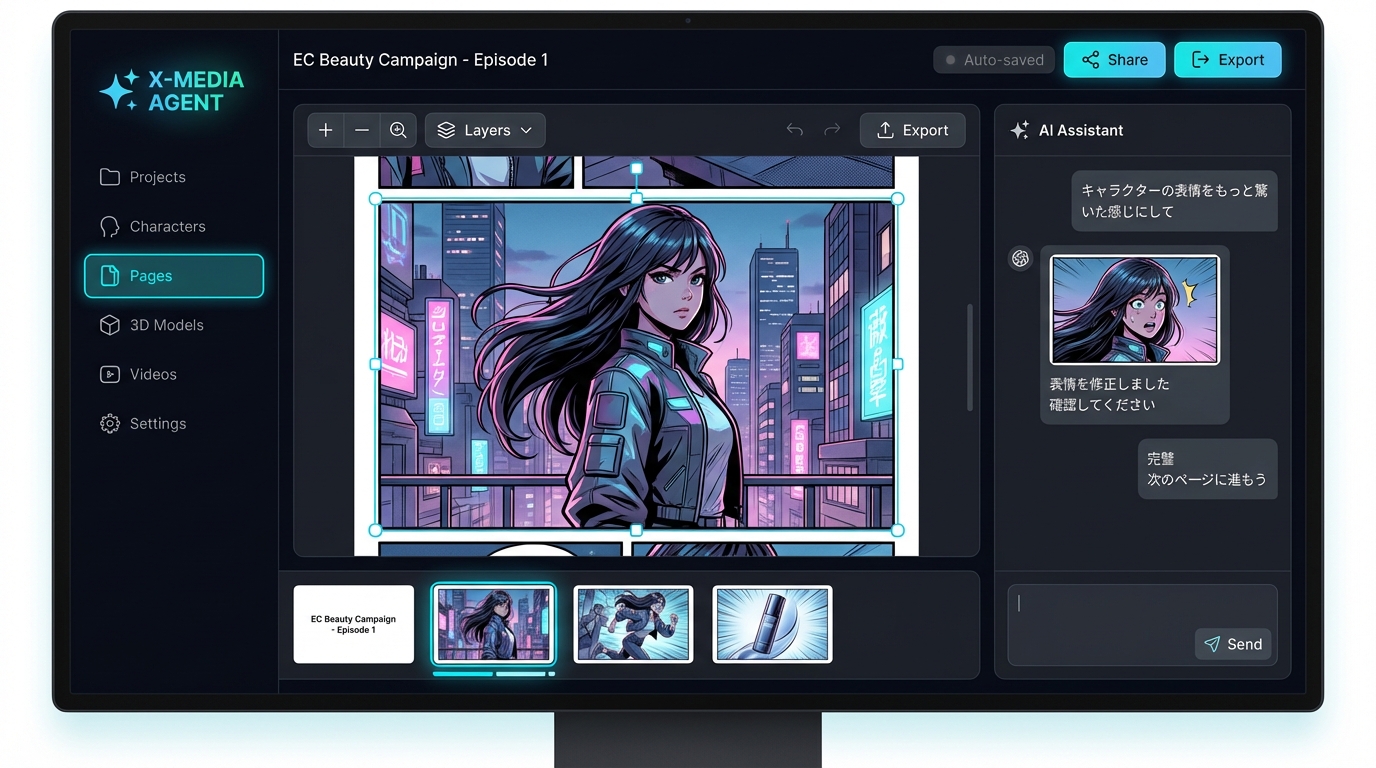Select the magnifier zoom tool
Image resolution: width=1376 pixels, height=768 pixels.
pyautogui.click(x=398, y=129)
